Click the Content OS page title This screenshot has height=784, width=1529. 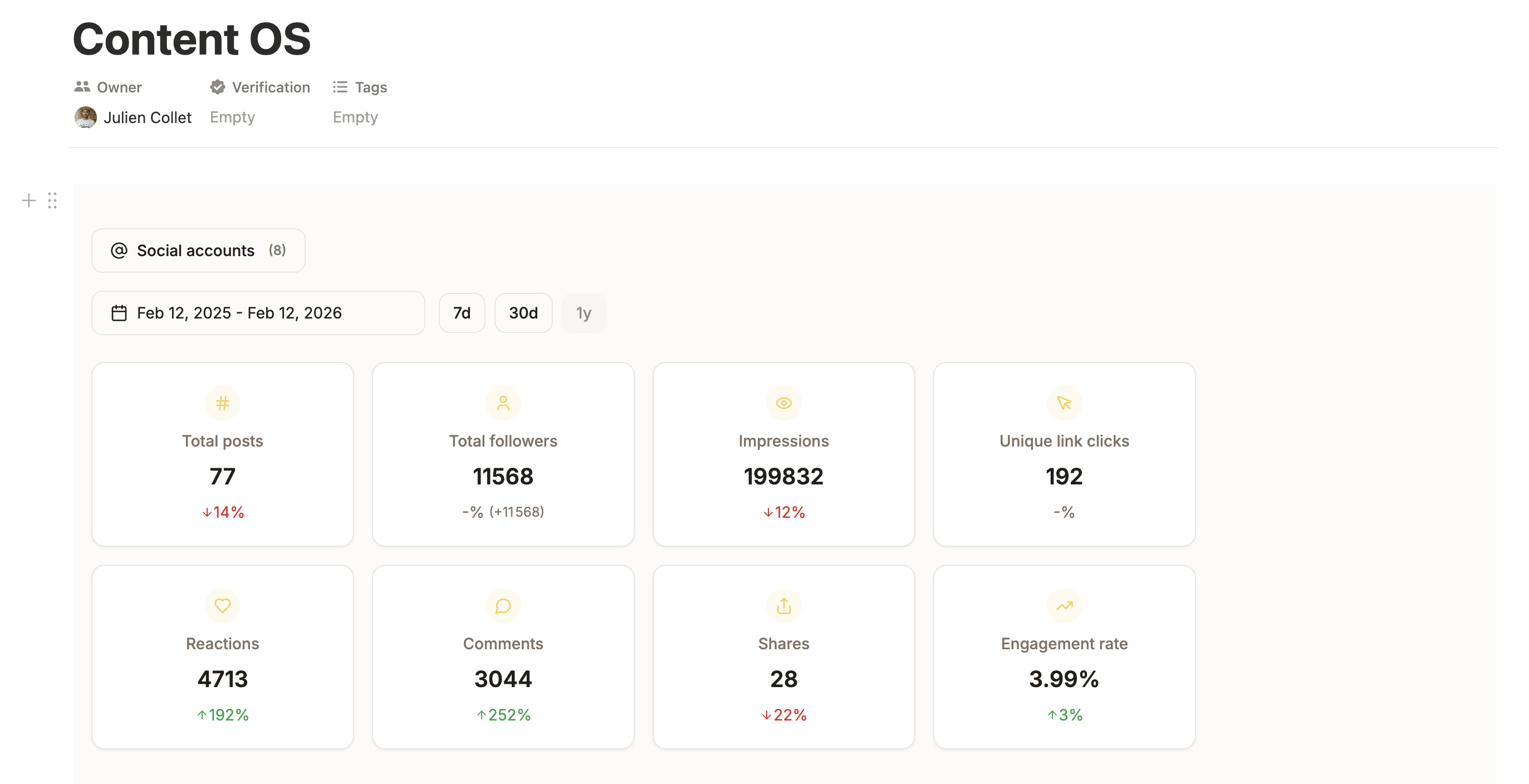pos(192,39)
